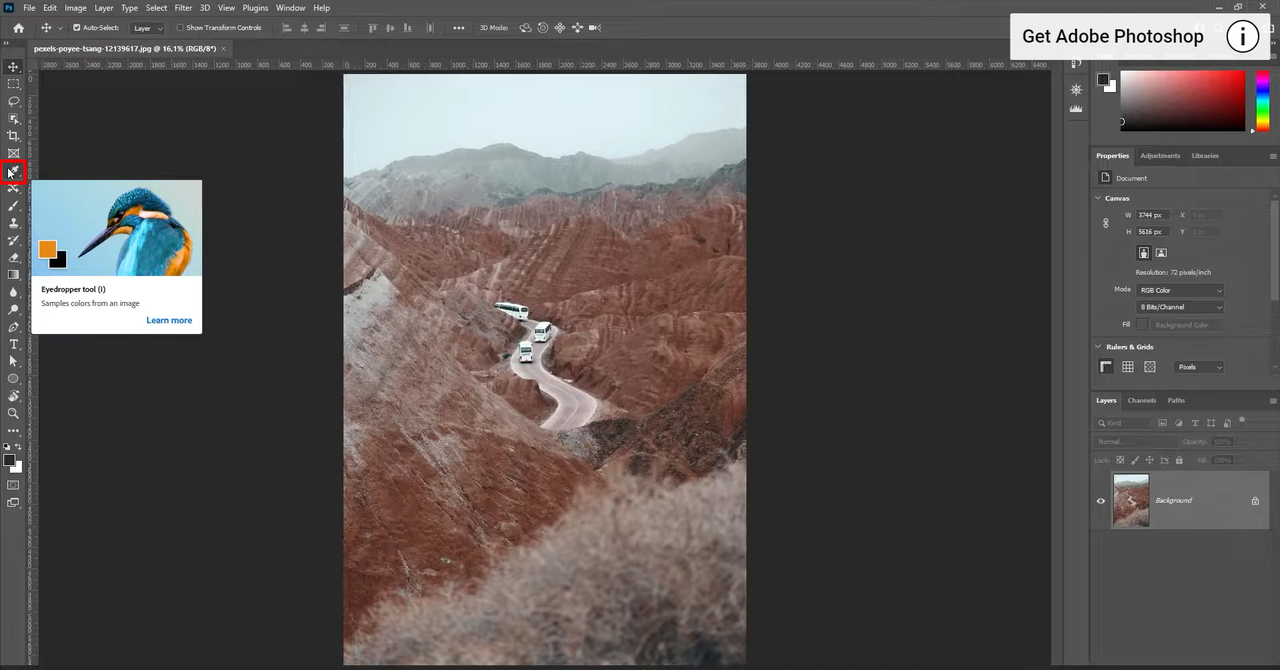Screen dimensions: 1280x670
Task: Select the Hand tool
Action: (x=13, y=396)
